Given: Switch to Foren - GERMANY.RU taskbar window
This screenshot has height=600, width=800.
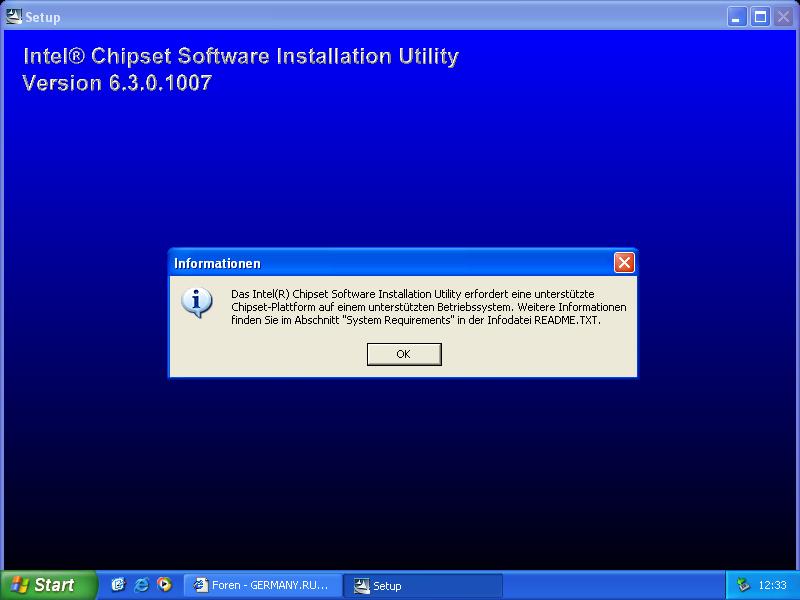Looking at the screenshot, I should (x=262, y=585).
